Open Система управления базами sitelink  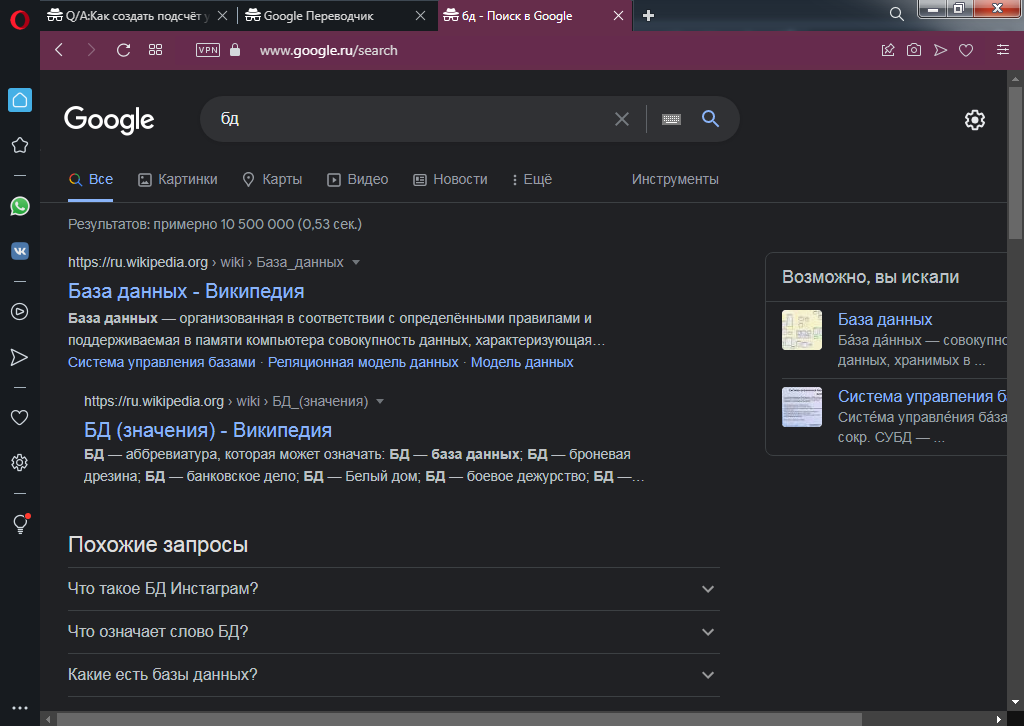[x=161, y=362]
